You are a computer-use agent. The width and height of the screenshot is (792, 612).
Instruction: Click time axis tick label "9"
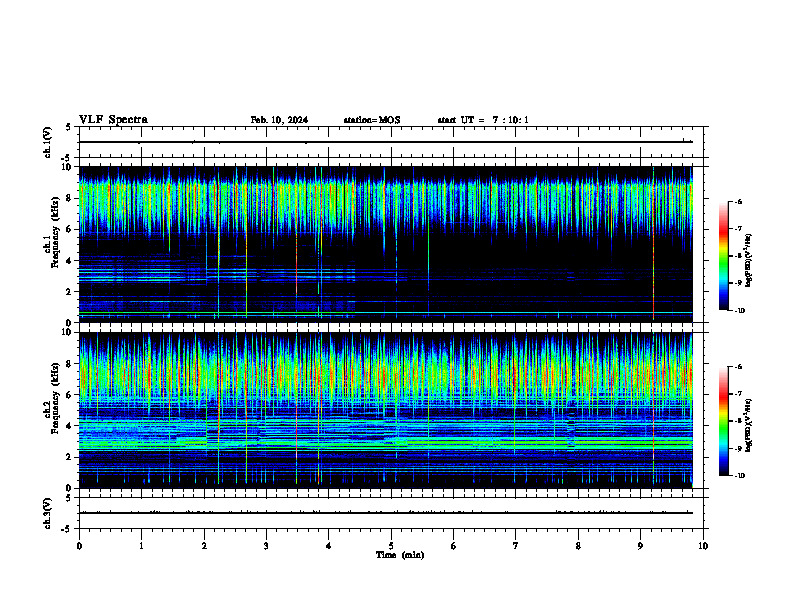[x=640, y=546]
